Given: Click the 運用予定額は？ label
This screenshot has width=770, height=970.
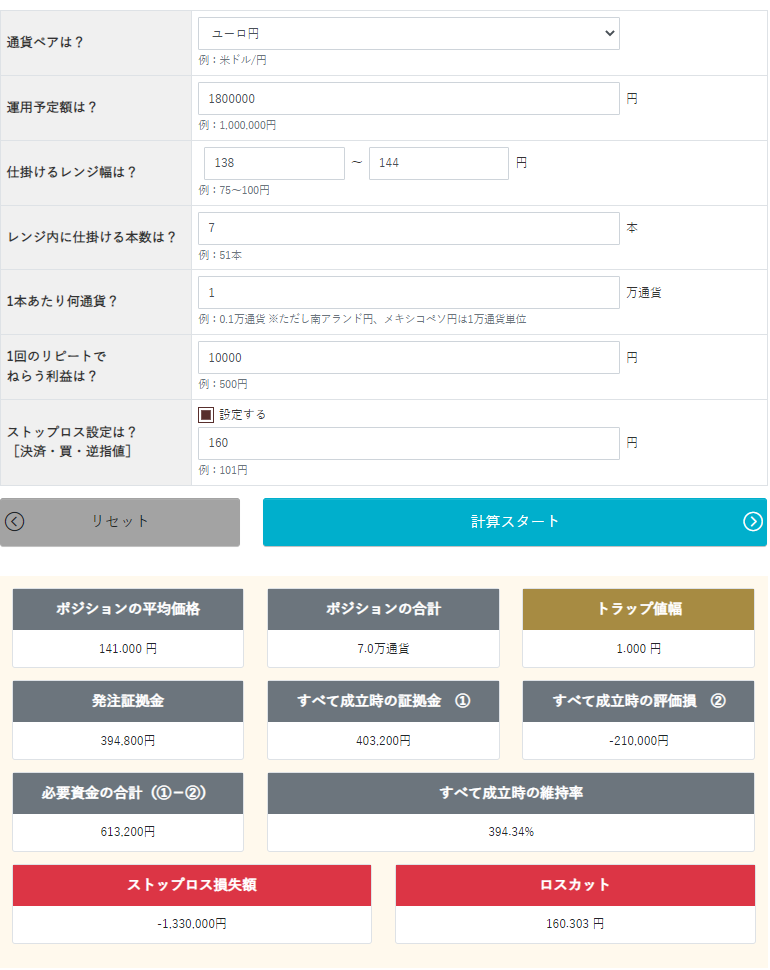Looking at the screenshot, I should point(52,108).
